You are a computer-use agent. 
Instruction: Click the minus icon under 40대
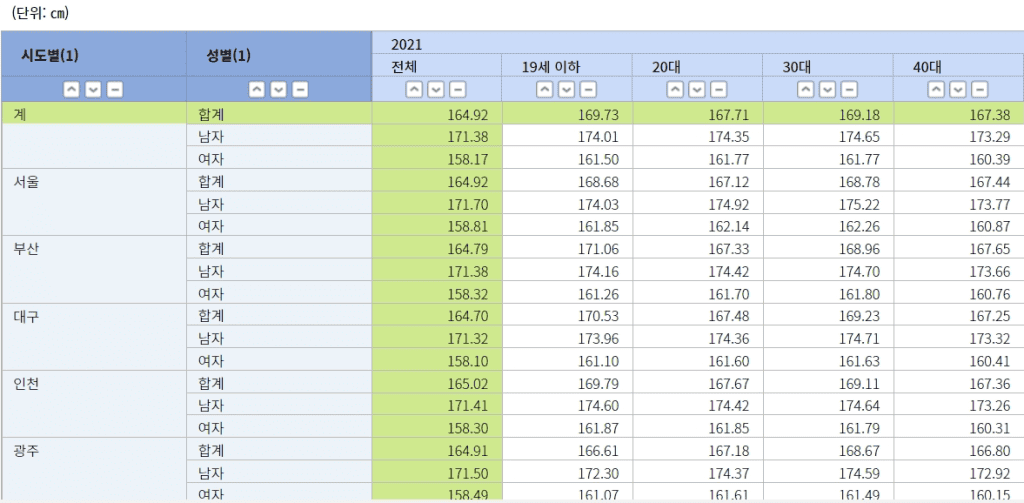(x=979, y=90)
